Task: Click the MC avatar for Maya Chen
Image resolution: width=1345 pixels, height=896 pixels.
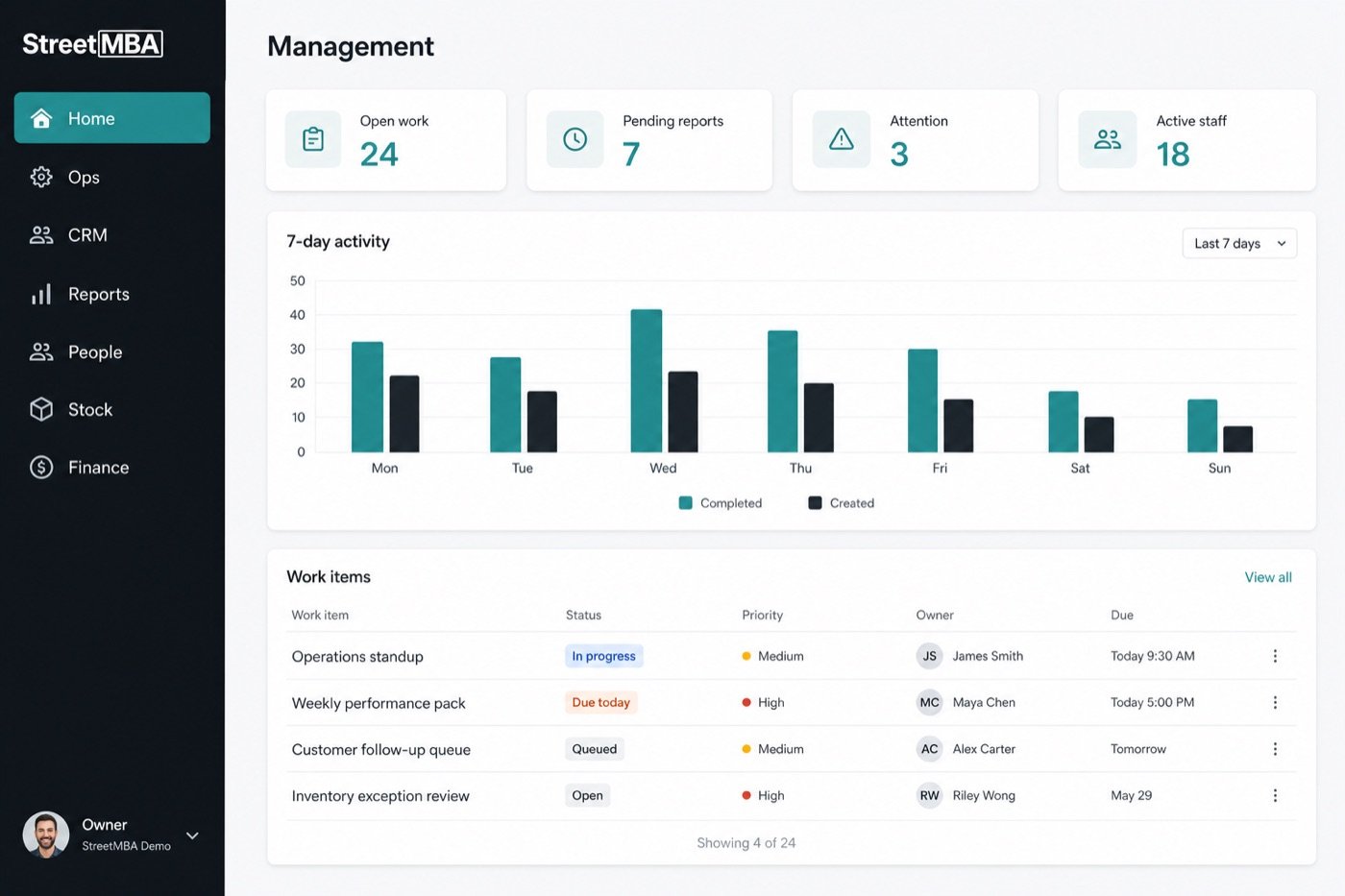Action: coord(929,702)
